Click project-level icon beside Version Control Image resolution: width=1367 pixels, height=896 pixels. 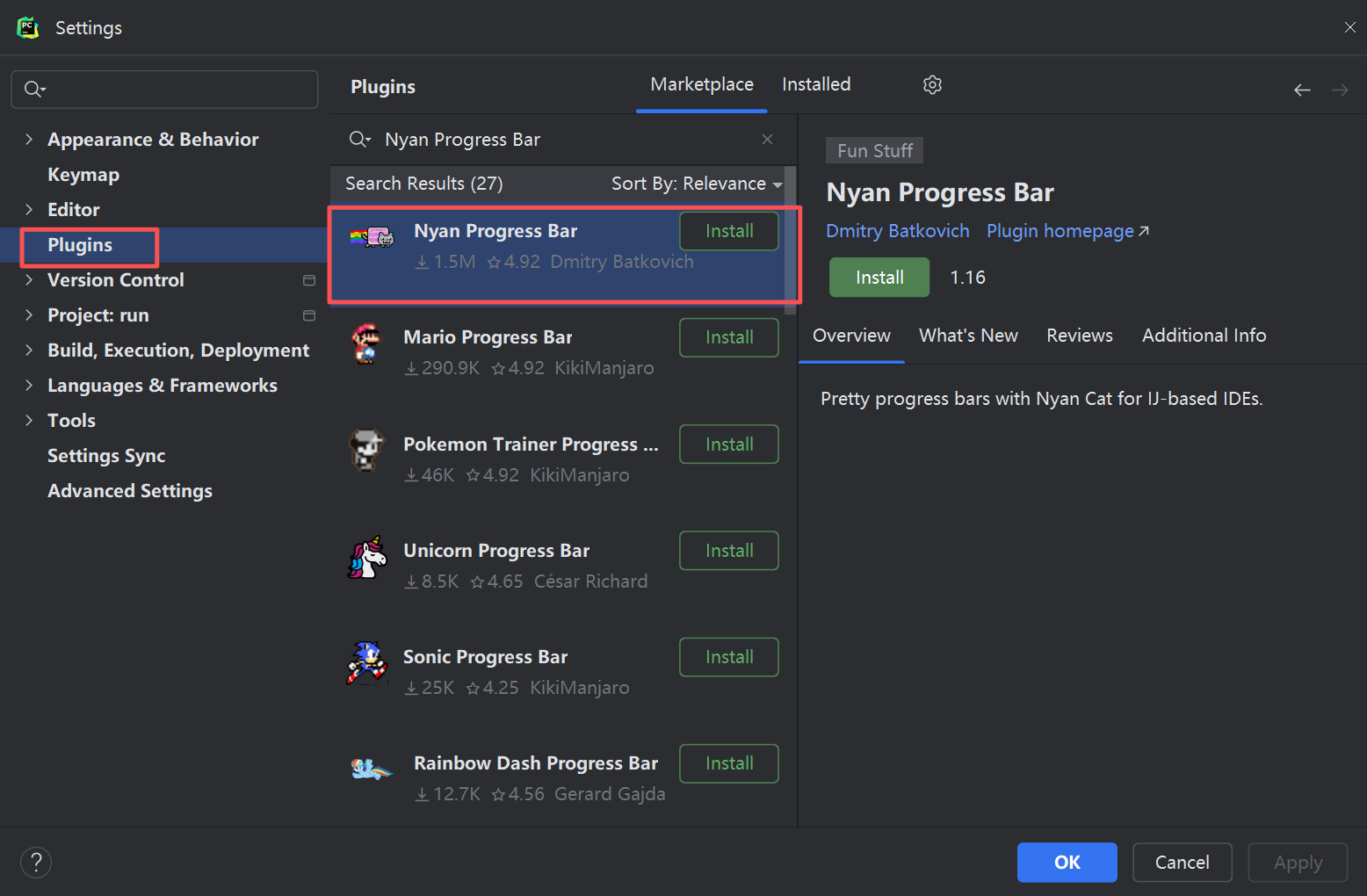click(x=309, y=280)
